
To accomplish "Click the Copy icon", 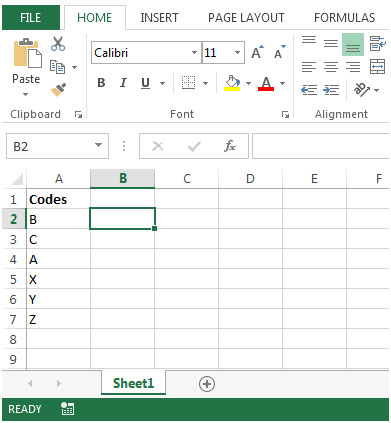I will pyautogui.click(x=57, y=67).
